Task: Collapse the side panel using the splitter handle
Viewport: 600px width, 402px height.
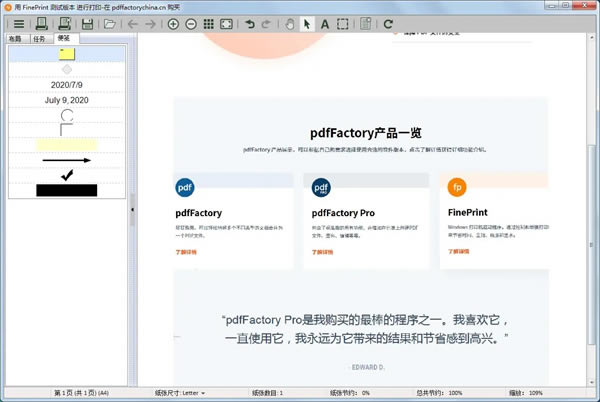Action: point(132,209)
